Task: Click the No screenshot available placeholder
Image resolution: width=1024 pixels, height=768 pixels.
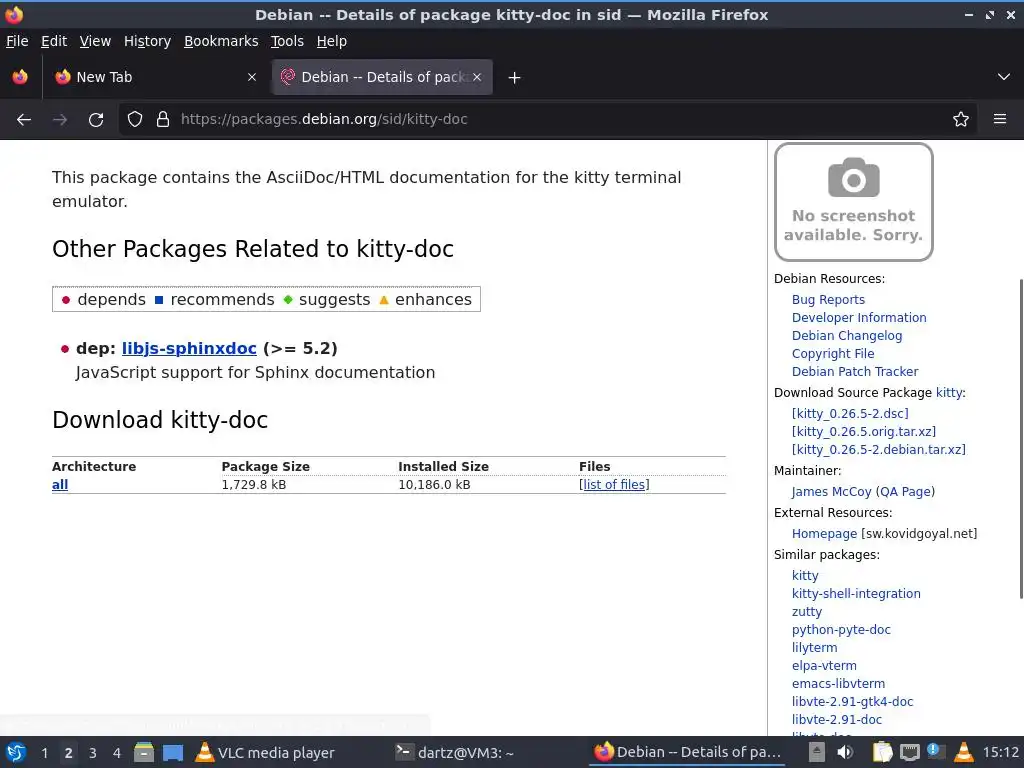Action: [854, 202]
